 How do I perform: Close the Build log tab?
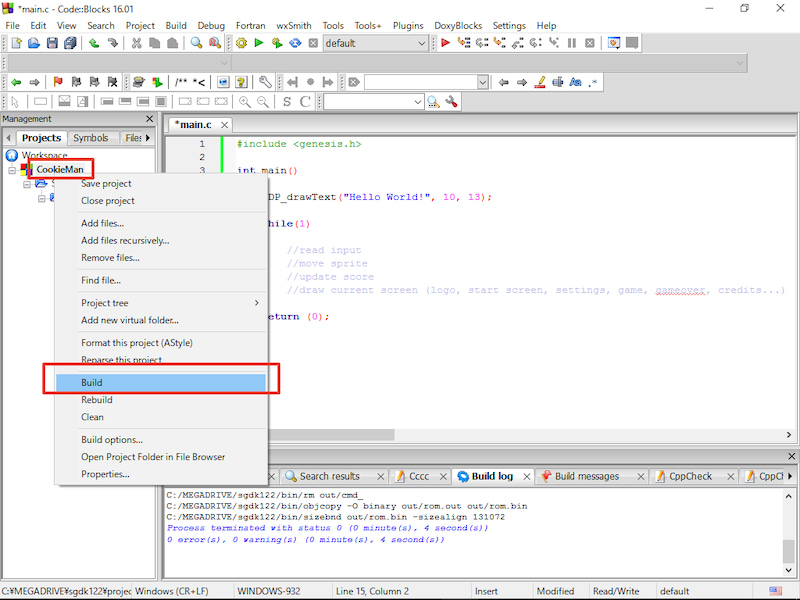click(x=527, y=477)
